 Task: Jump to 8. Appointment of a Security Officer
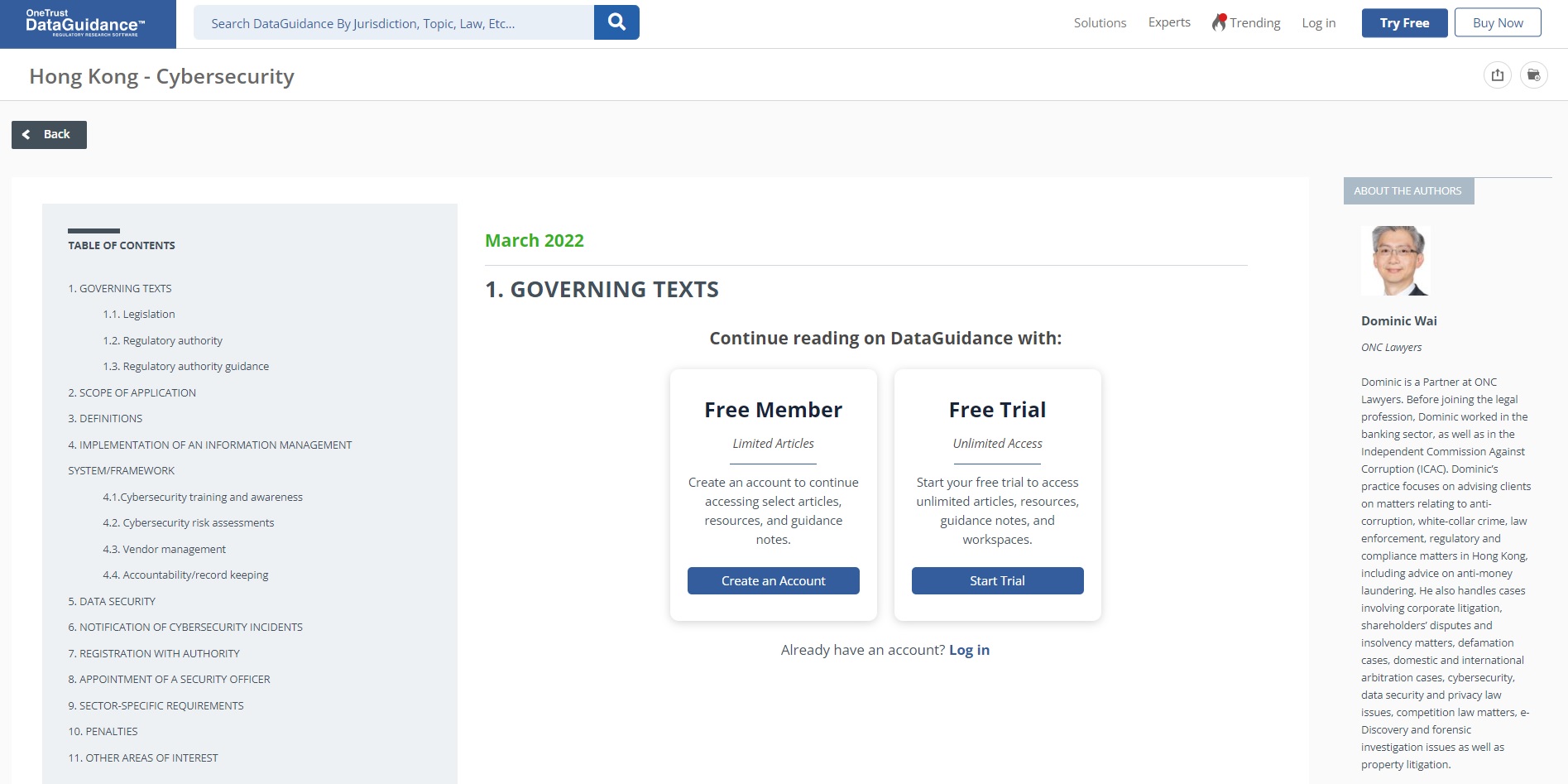tap(169, 679)
